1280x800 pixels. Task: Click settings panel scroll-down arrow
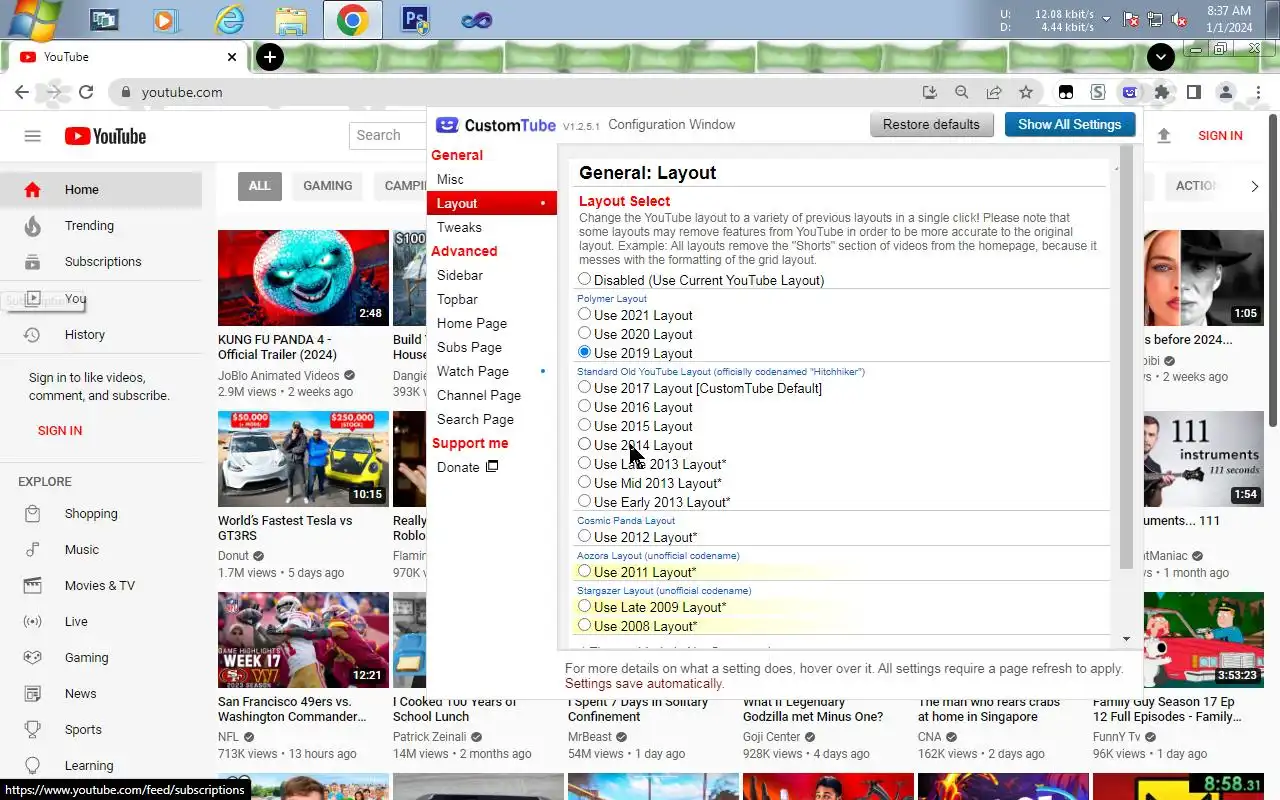(1126, 638)
